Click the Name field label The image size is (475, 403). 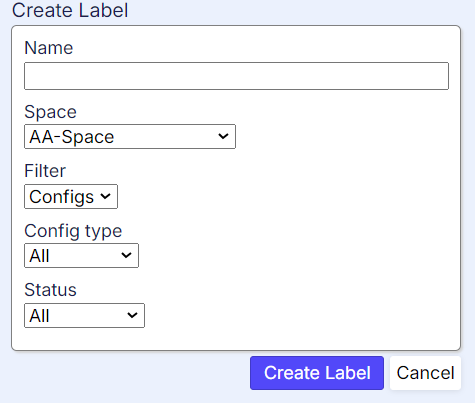tap(49, 48)
